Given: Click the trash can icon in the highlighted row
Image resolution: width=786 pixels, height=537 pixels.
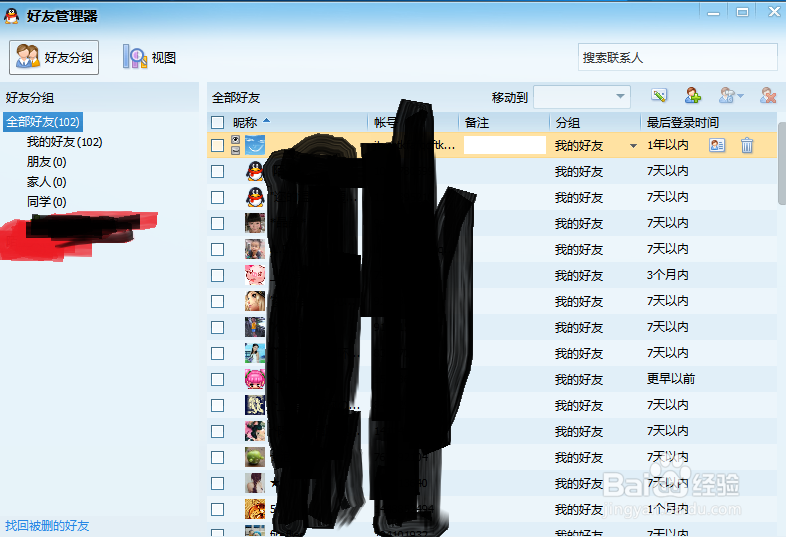Looking at the screenshot, I should [747, 145].
